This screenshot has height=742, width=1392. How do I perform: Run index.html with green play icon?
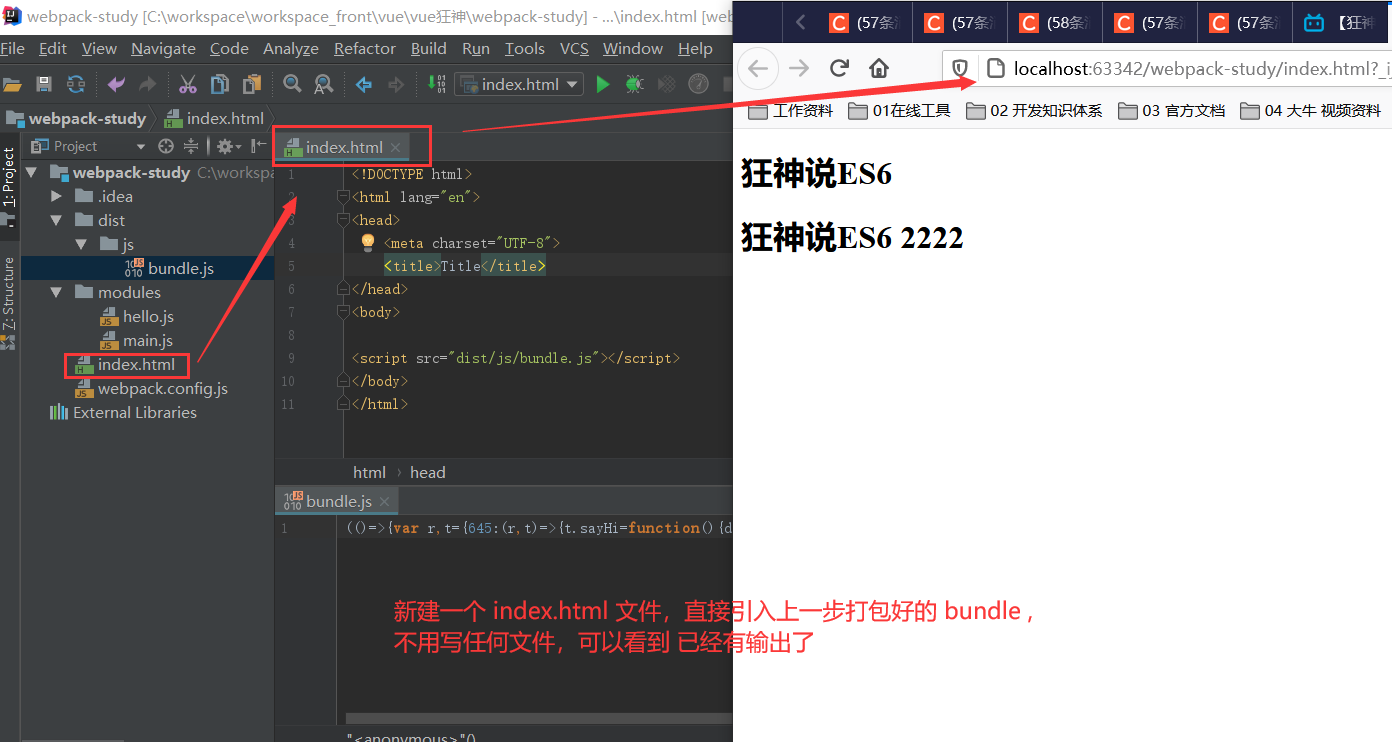[603, 84]
